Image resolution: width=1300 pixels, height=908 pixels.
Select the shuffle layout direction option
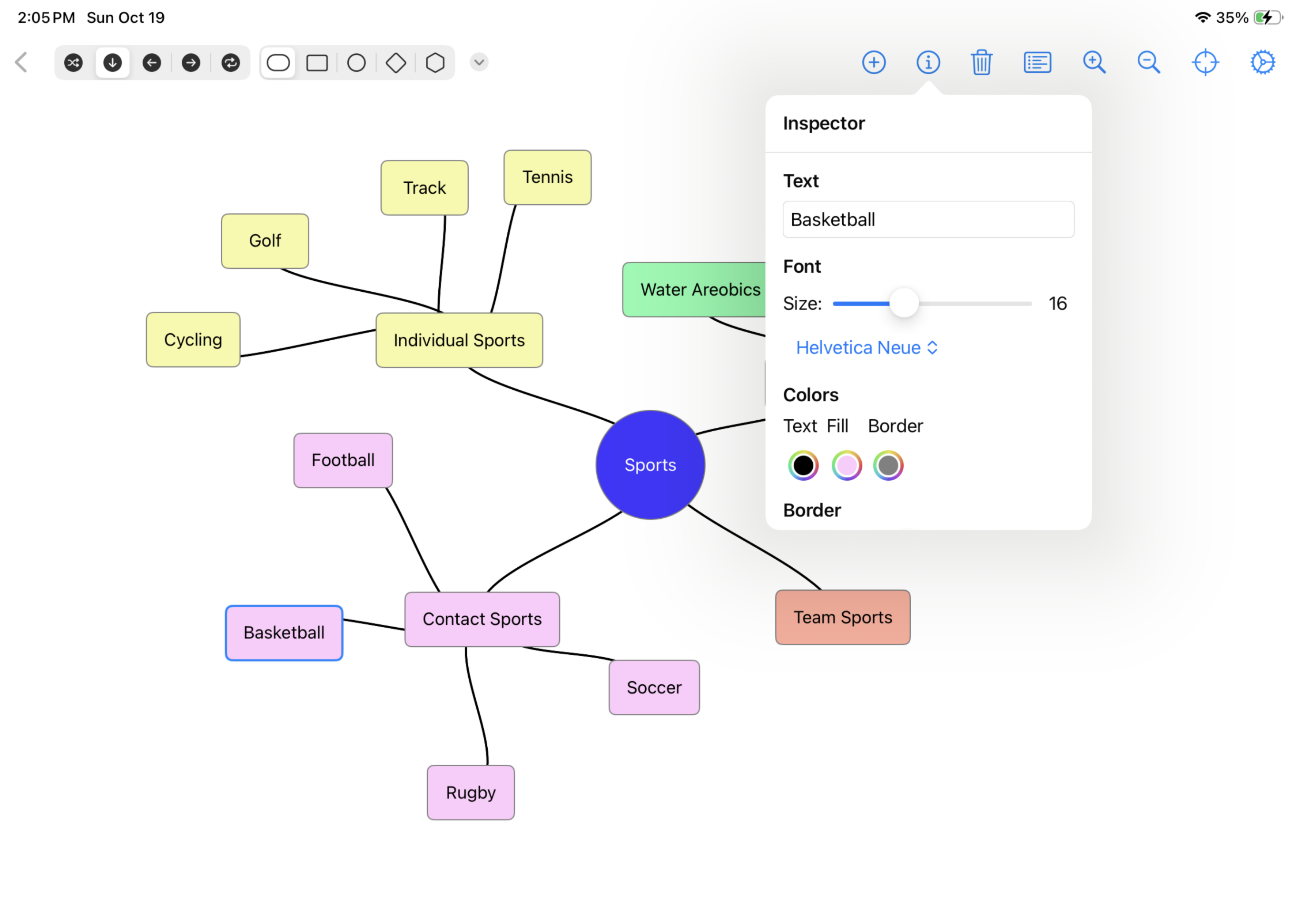click(74, 62)
